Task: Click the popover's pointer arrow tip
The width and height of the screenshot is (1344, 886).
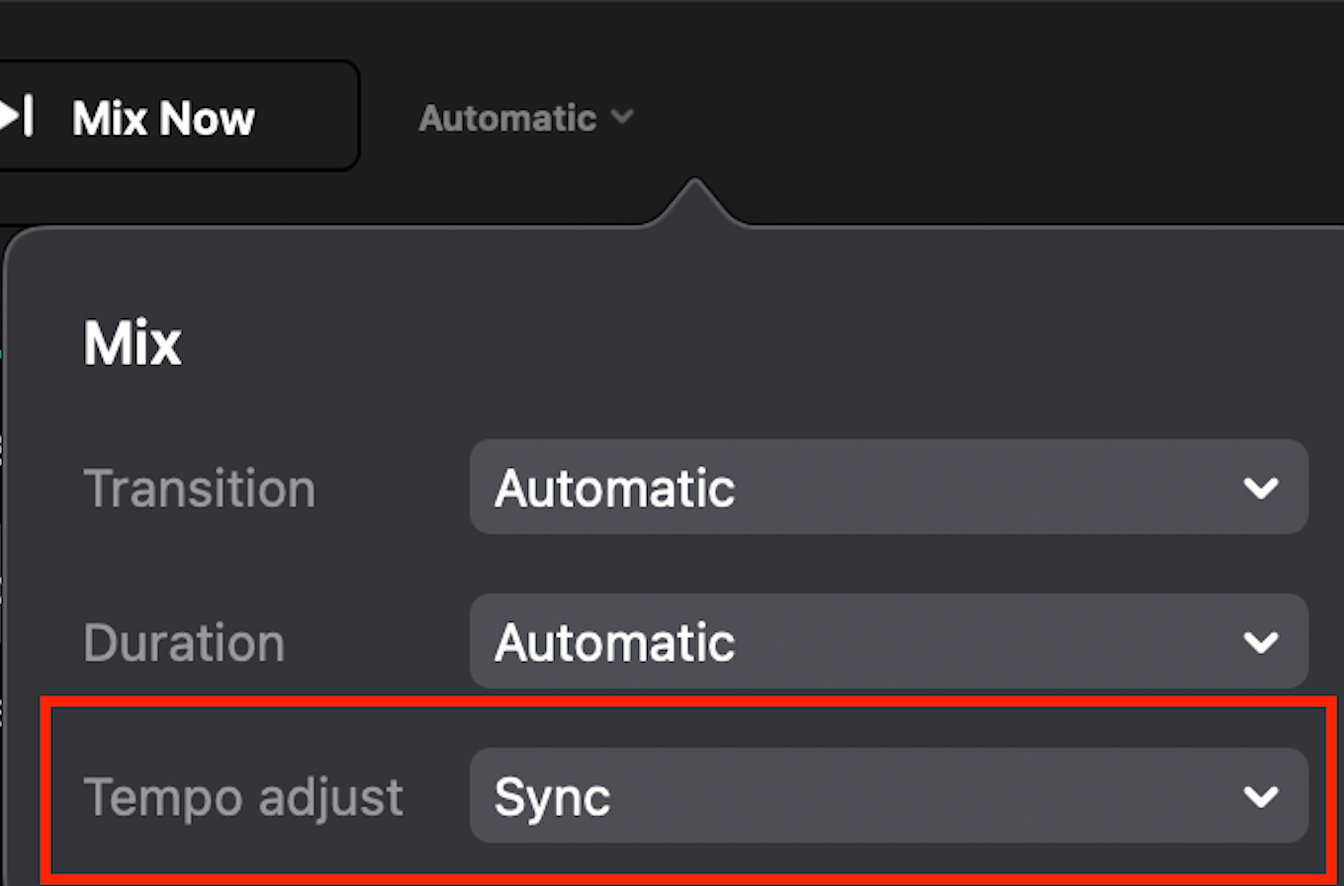Action: click(x=694, y=186)
